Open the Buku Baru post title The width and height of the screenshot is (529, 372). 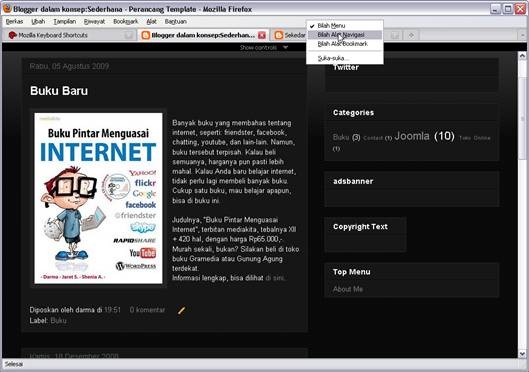pyautogui.click(x=59, y=91)
